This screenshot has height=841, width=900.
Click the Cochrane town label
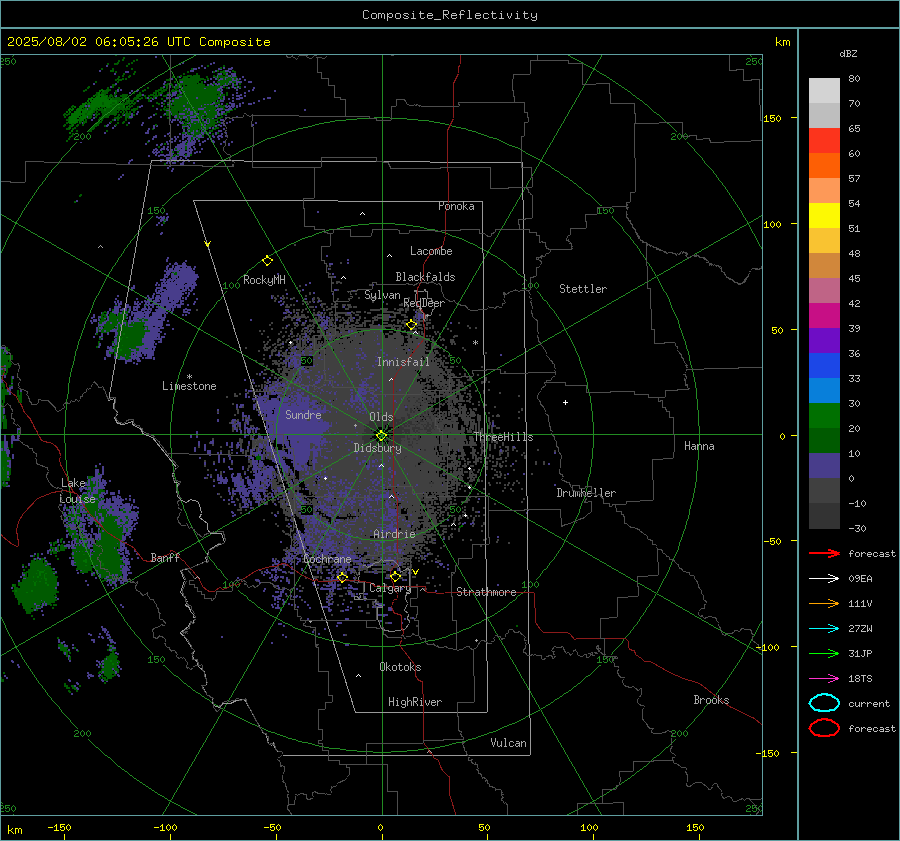(327, 559)
